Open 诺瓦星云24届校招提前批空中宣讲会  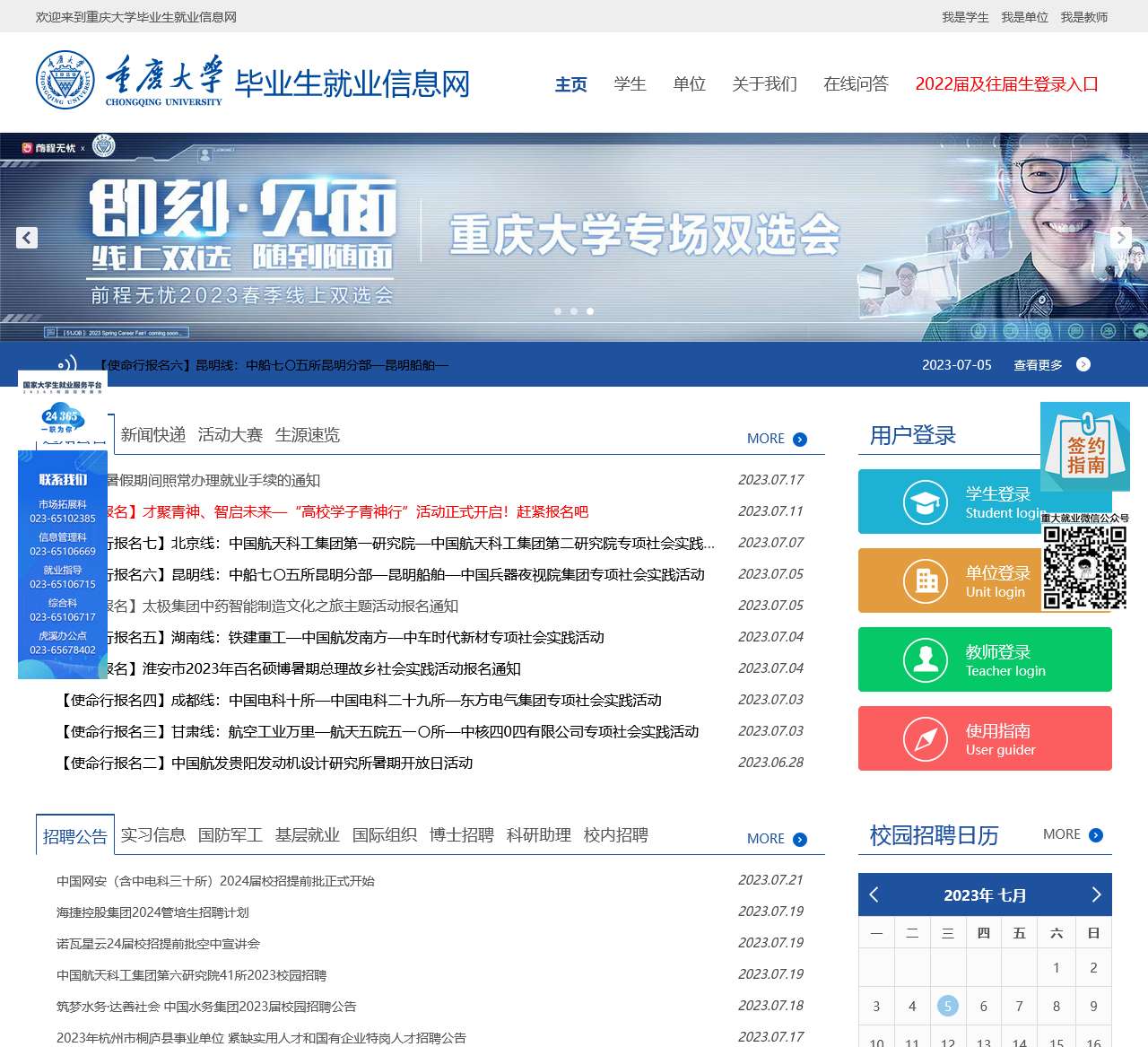[x=158, y=944]
